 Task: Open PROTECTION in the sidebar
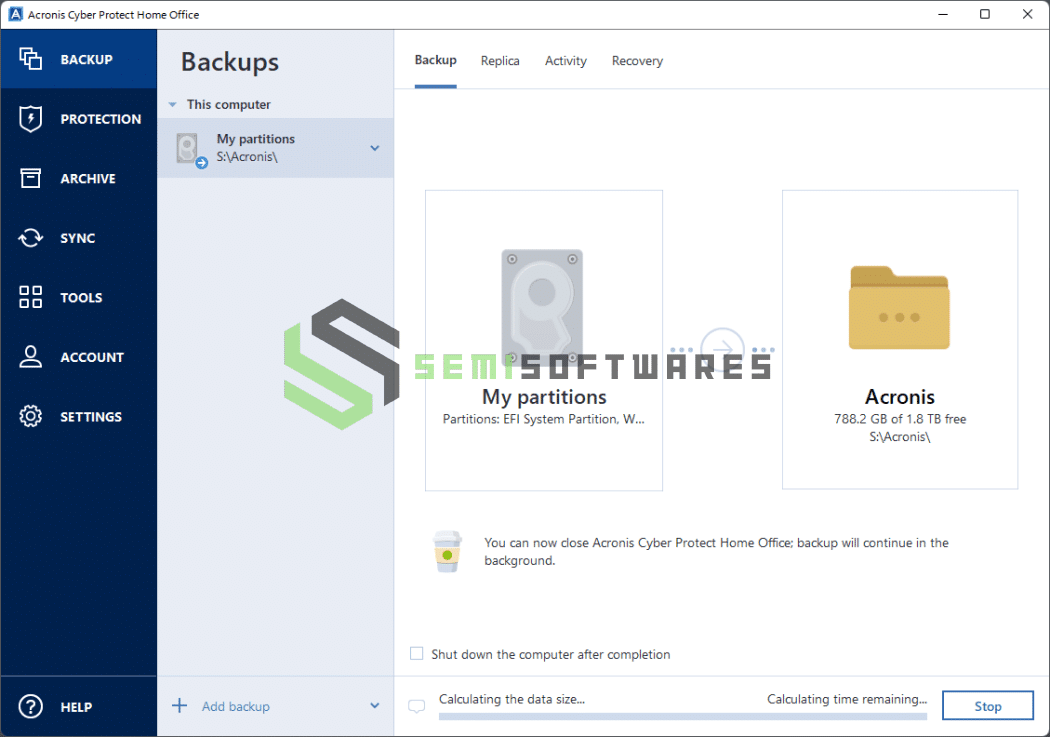(x=79, y=118)
